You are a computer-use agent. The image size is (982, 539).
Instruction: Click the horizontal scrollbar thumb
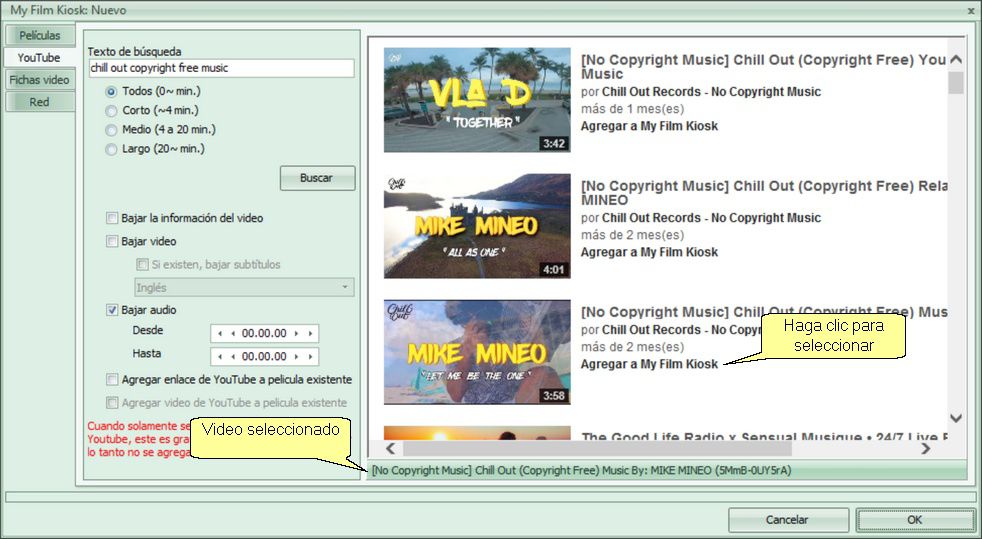point(597,448)
